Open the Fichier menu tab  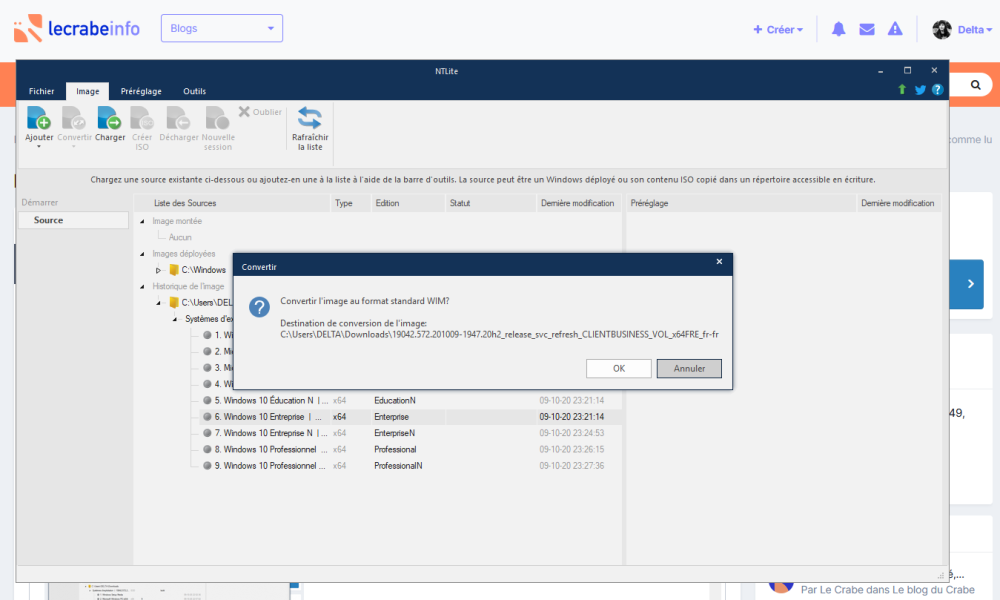point(42,91)
